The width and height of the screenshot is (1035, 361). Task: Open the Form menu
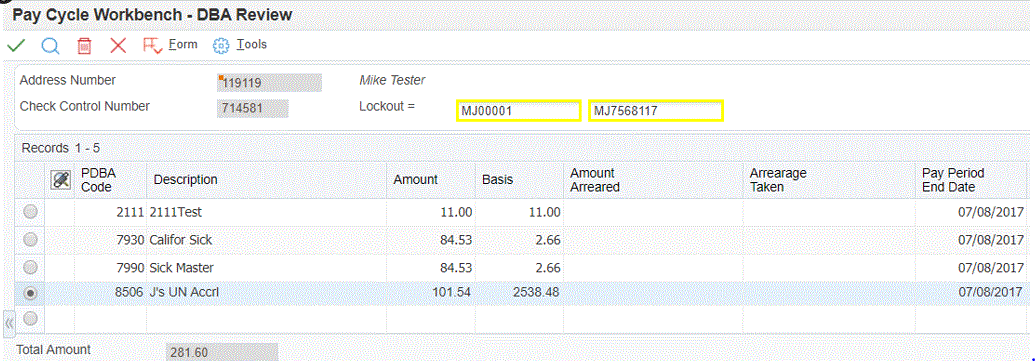pos(183,44)
